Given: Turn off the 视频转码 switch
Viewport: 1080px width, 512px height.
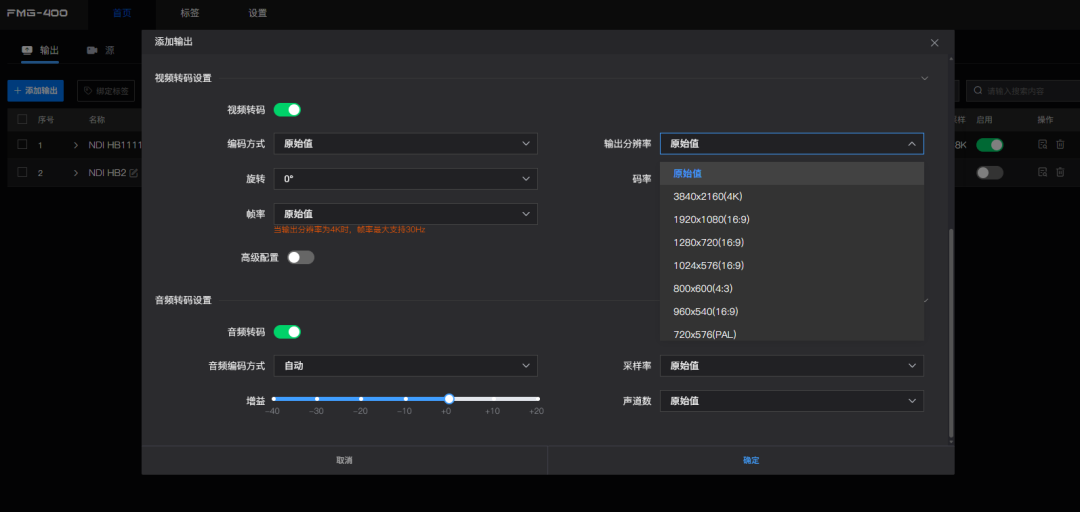Looking at the screenshot, I should tap(287, 110).
